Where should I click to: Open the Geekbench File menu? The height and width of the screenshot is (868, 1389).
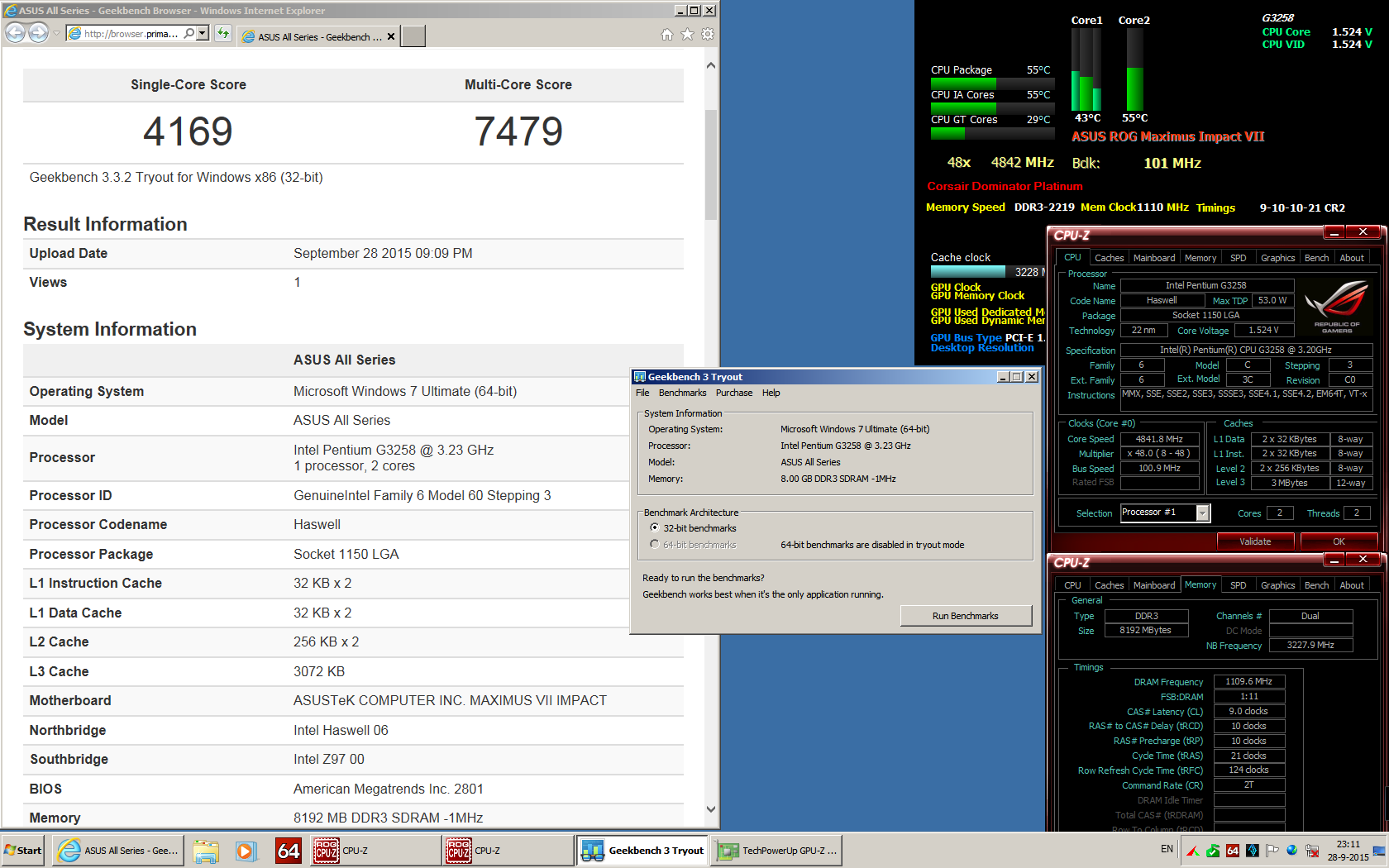(642, 393)
